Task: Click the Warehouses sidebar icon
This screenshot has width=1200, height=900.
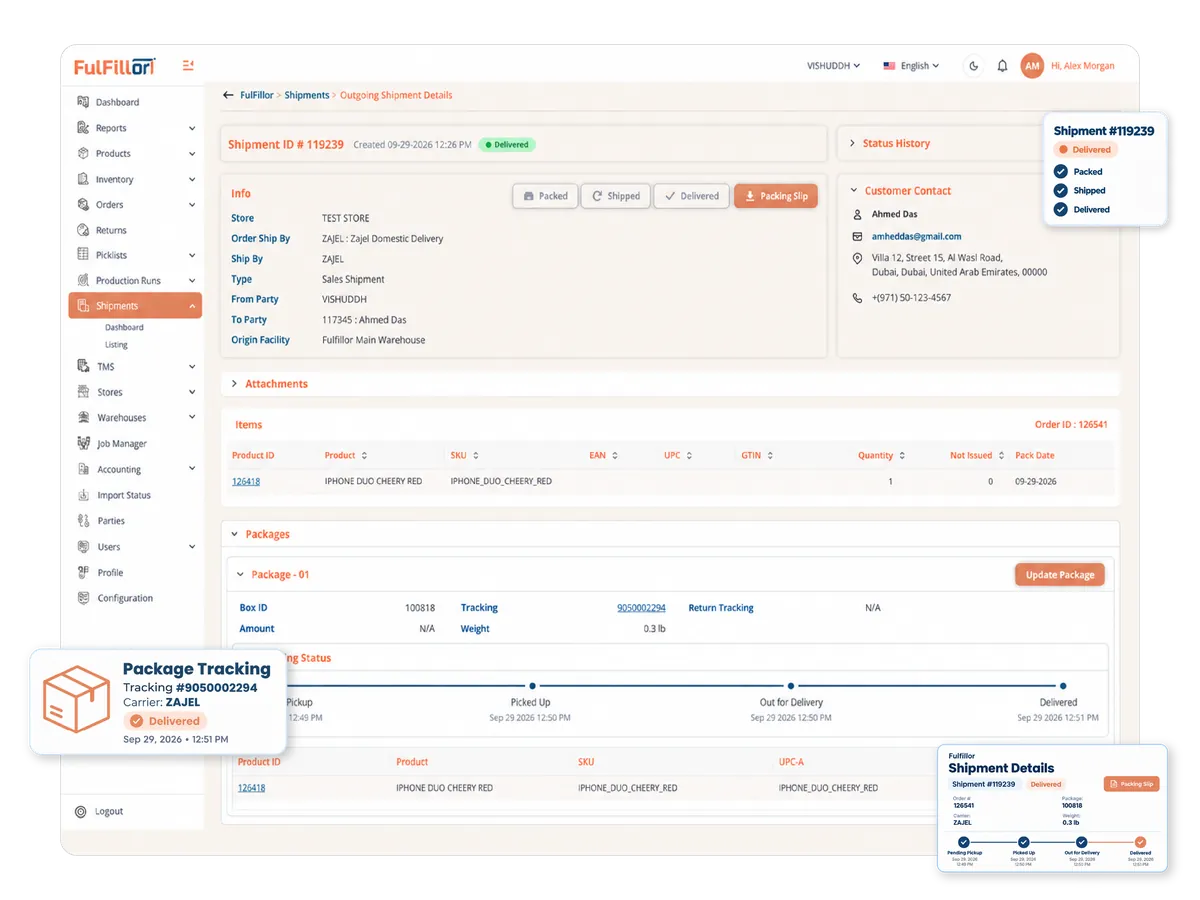Action: click(x=83, y=417)
